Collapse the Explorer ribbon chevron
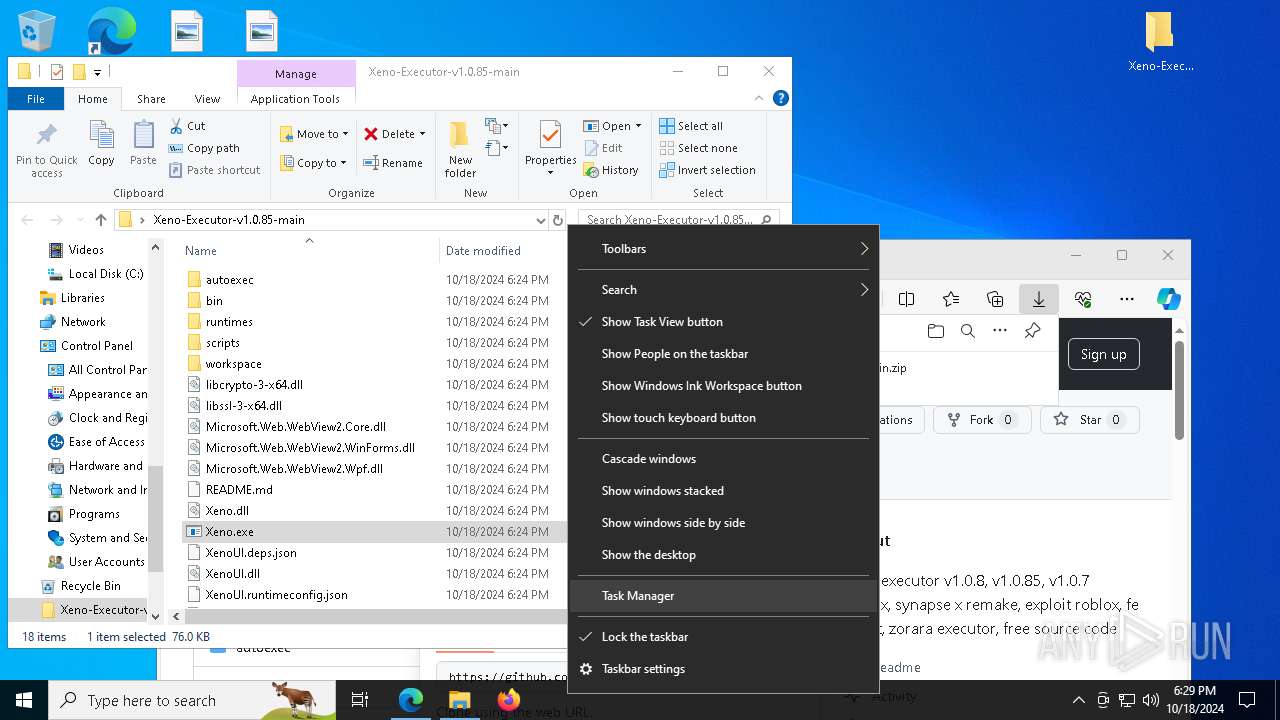This screenshot has width=1280, height=720. (x=760, y=98)
